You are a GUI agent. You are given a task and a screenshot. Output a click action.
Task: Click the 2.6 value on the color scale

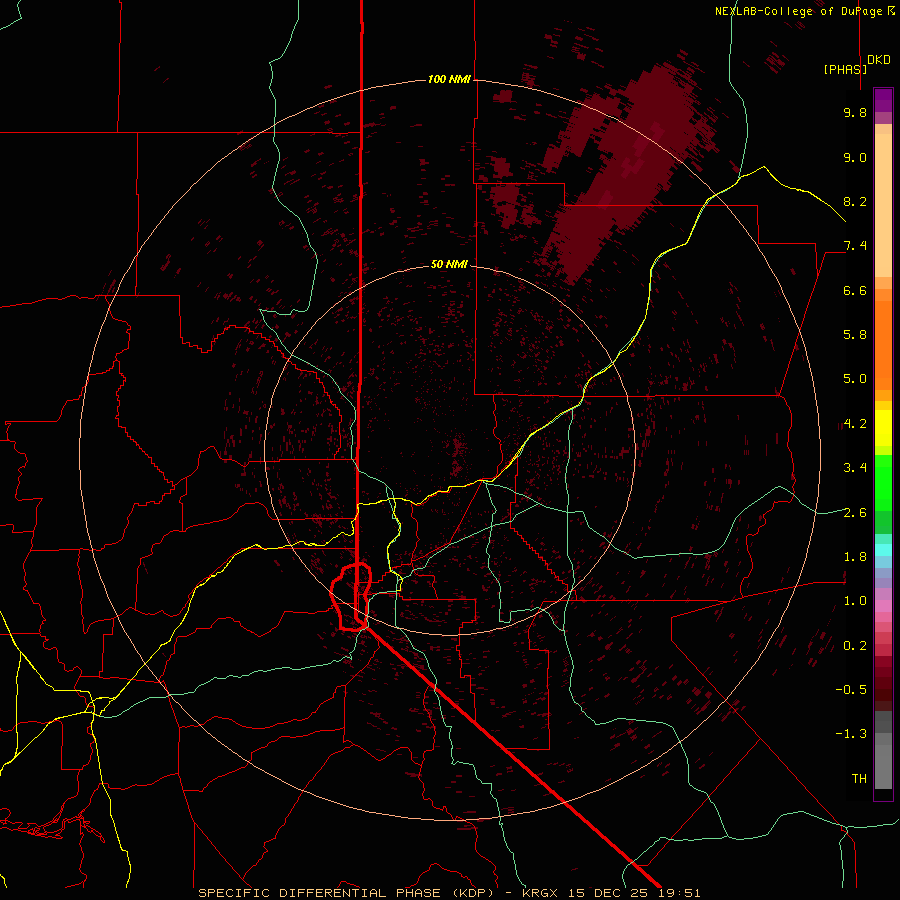855,512
